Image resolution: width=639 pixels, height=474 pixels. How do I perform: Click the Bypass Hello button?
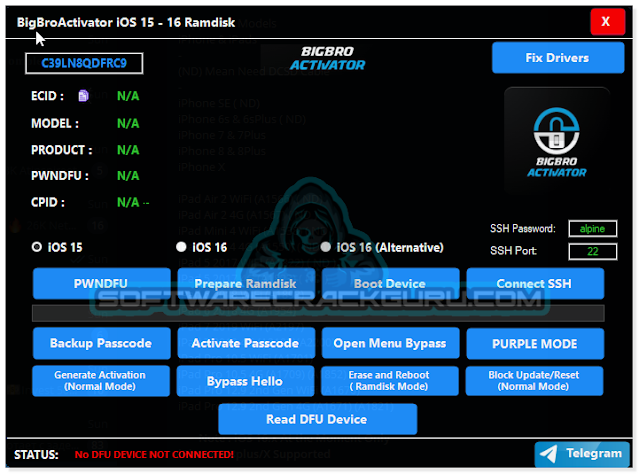[x=245, y=381]
